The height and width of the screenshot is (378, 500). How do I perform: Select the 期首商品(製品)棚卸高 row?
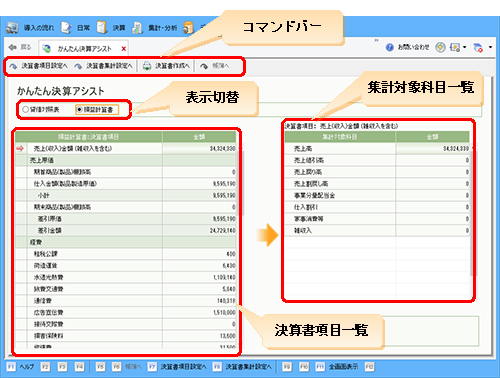coord(126,172)
